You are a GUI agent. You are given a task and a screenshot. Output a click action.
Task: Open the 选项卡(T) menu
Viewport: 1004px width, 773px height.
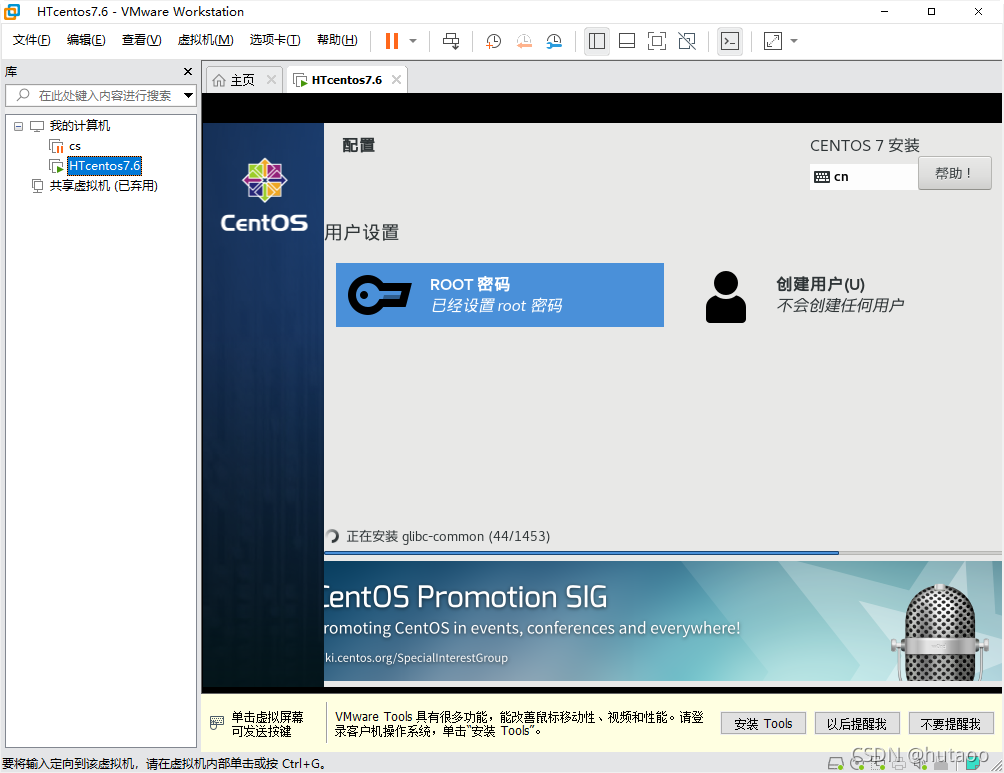coord(275,40)
